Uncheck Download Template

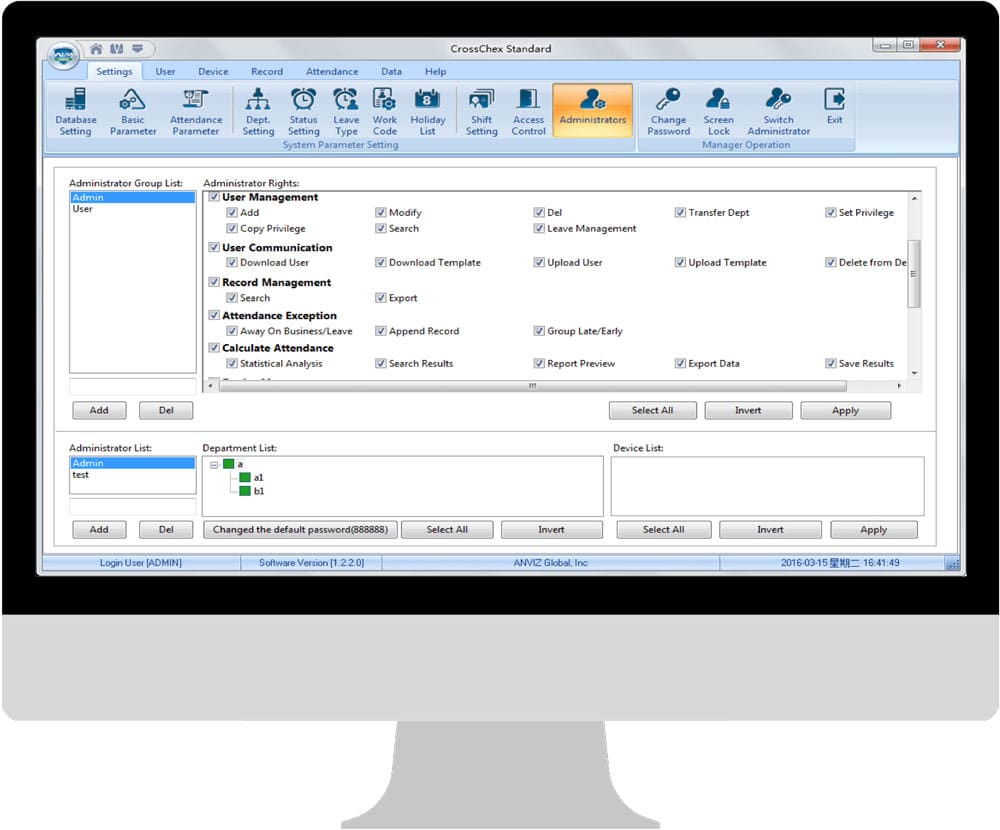click(x=381, y=262)
